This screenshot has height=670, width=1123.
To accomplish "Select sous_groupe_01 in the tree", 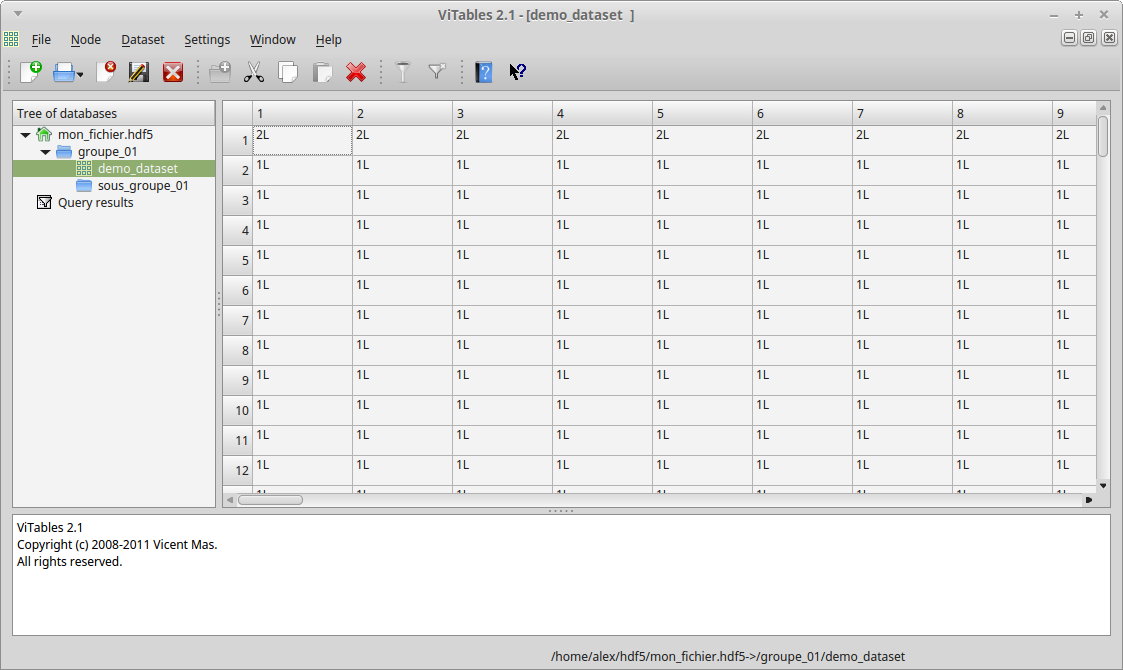I will 143,186.
